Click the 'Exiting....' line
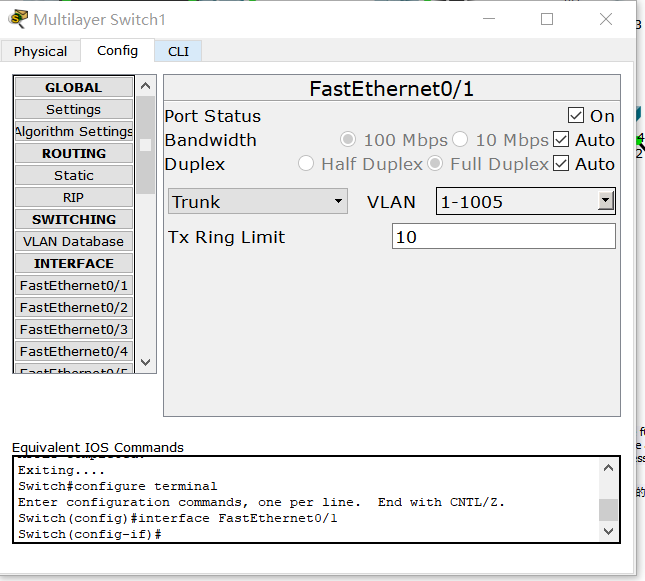 62,470
